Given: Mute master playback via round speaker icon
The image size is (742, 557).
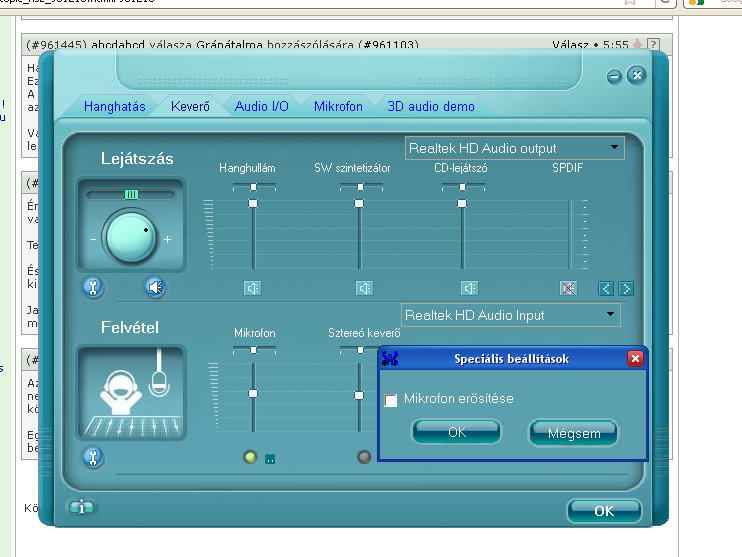Looking at the screenshot, I should [x=155, y=287].
